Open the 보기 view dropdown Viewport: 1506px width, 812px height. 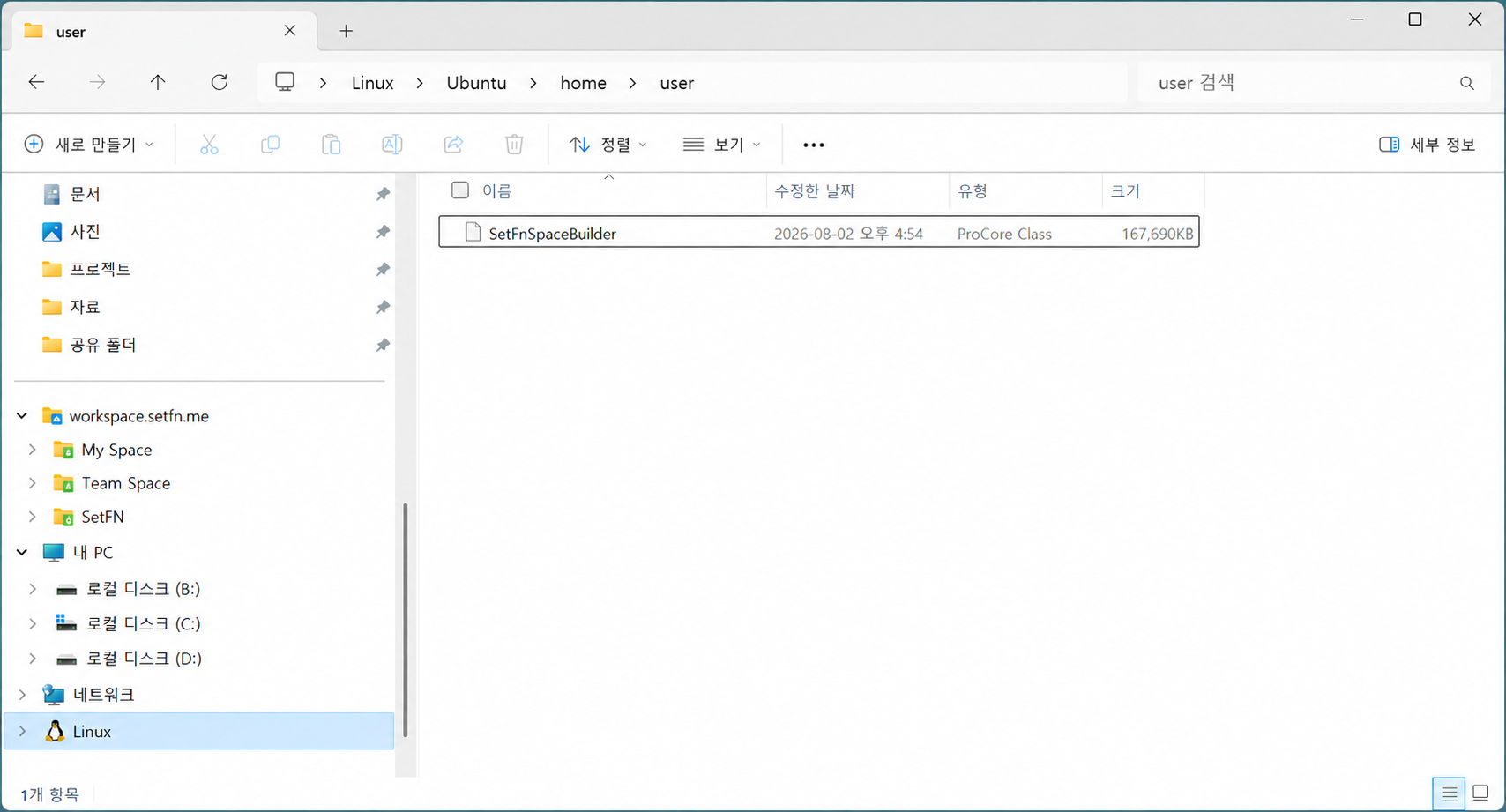pyautogui.click(x=721, y=145)
